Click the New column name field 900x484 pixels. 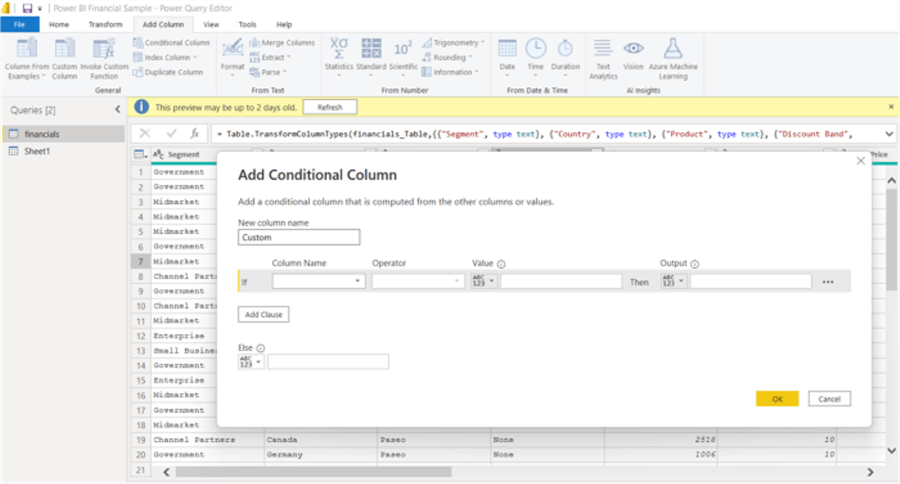pos(299,237)
